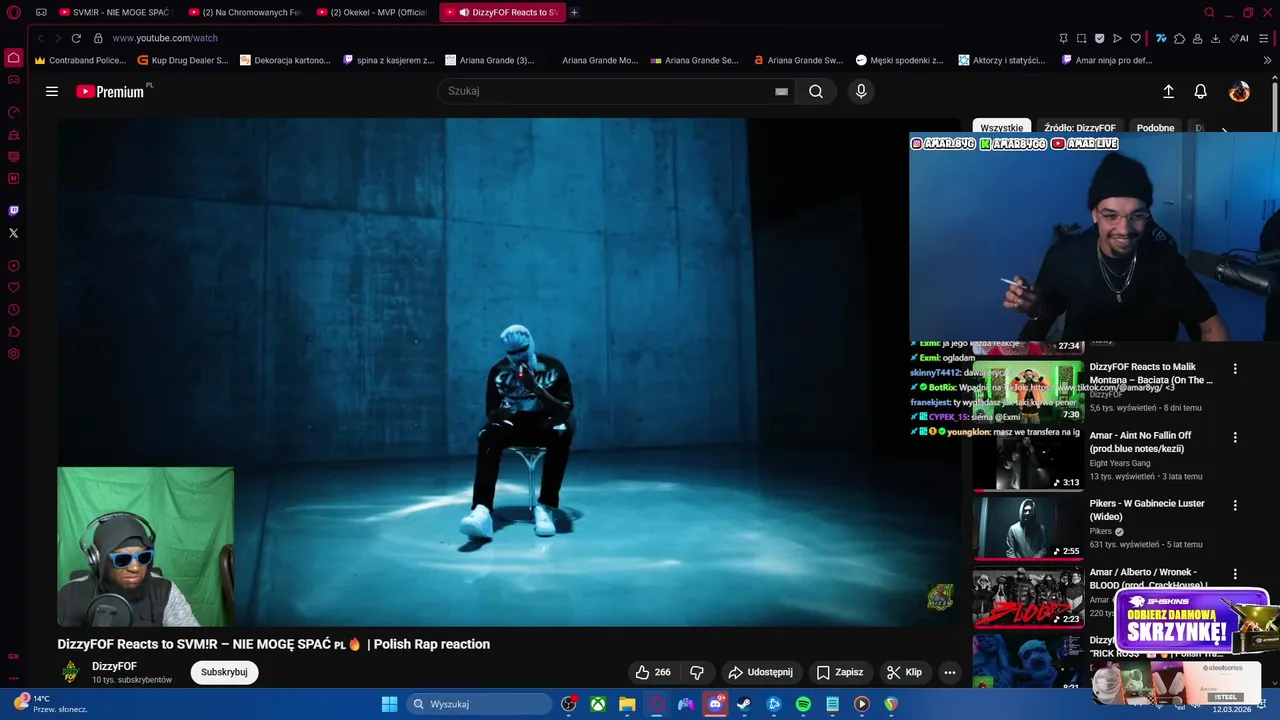Open the on-screen keyboard in search box
Viewport: 1280px width, 720px height.
tap(781, 91)
